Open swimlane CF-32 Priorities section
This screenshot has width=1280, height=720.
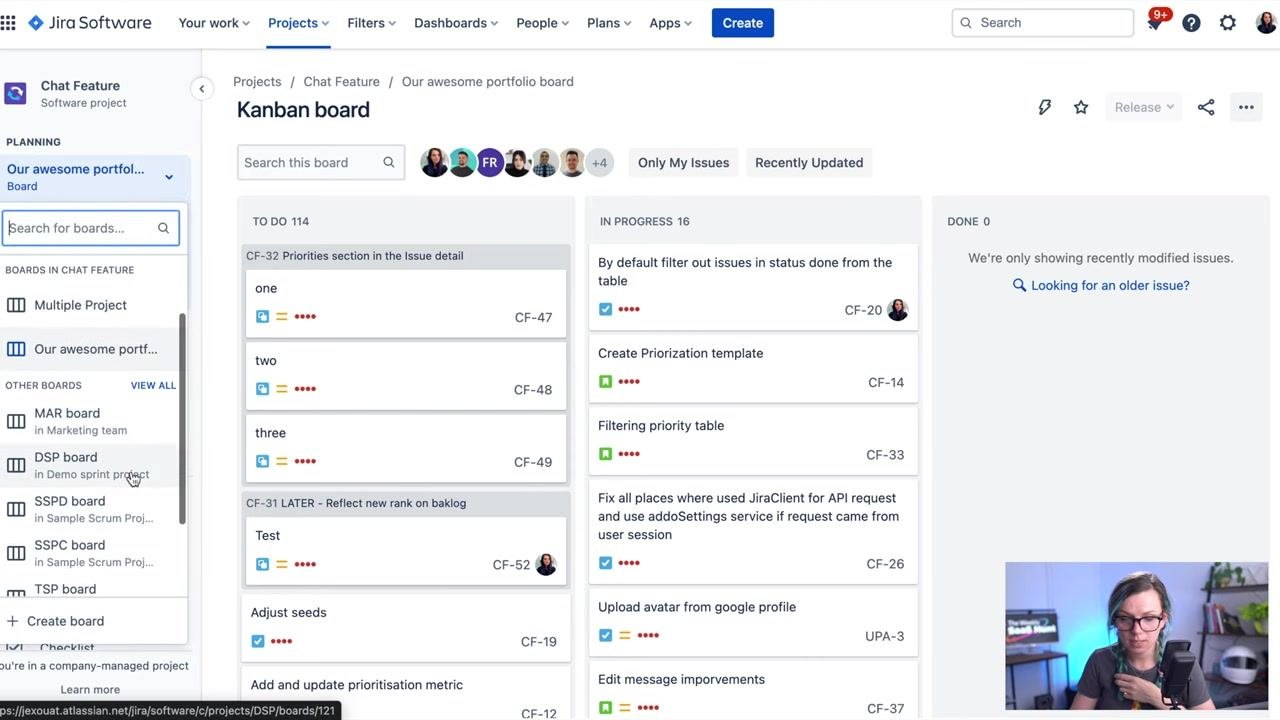[405, 256]
